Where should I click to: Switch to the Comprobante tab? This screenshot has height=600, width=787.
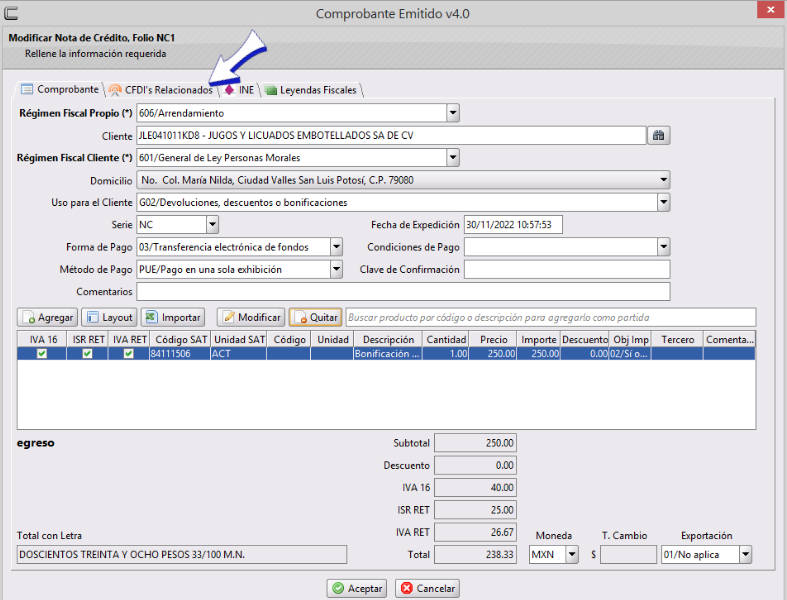(x=60, y=89)
